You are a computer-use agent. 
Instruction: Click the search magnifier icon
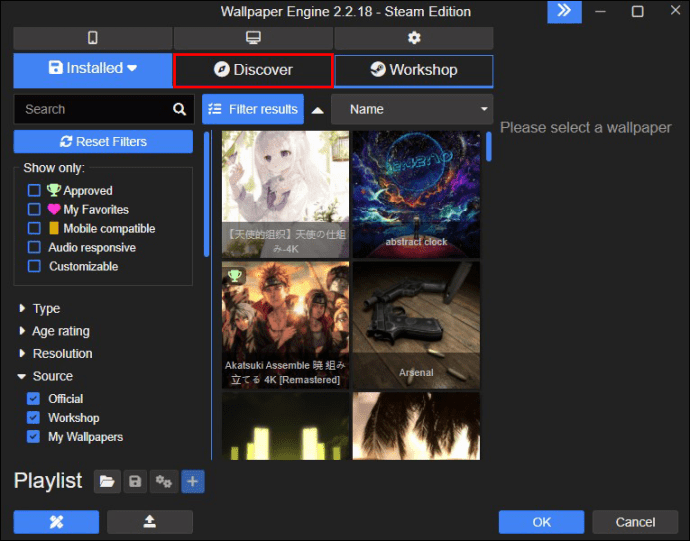point(179,109)
